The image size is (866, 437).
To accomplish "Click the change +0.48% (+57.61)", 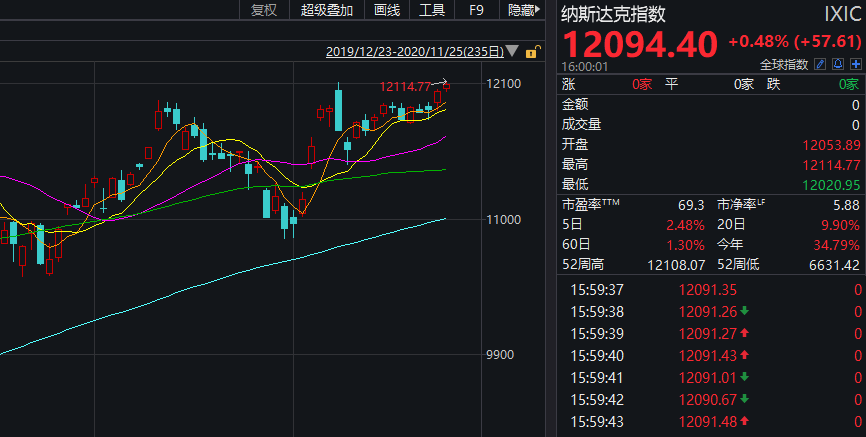I will [x=795, y=41].
